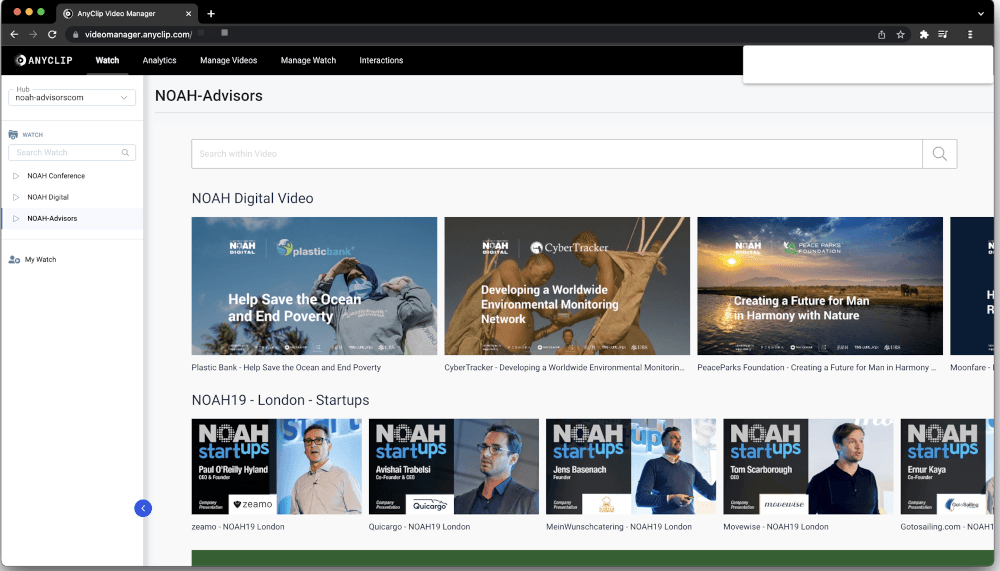Viewport: 1000px width, 571px height.
Task: Open Tom Scarborough Movewise thumbnail
Action: pyautogui.click(x=808, y=466)
